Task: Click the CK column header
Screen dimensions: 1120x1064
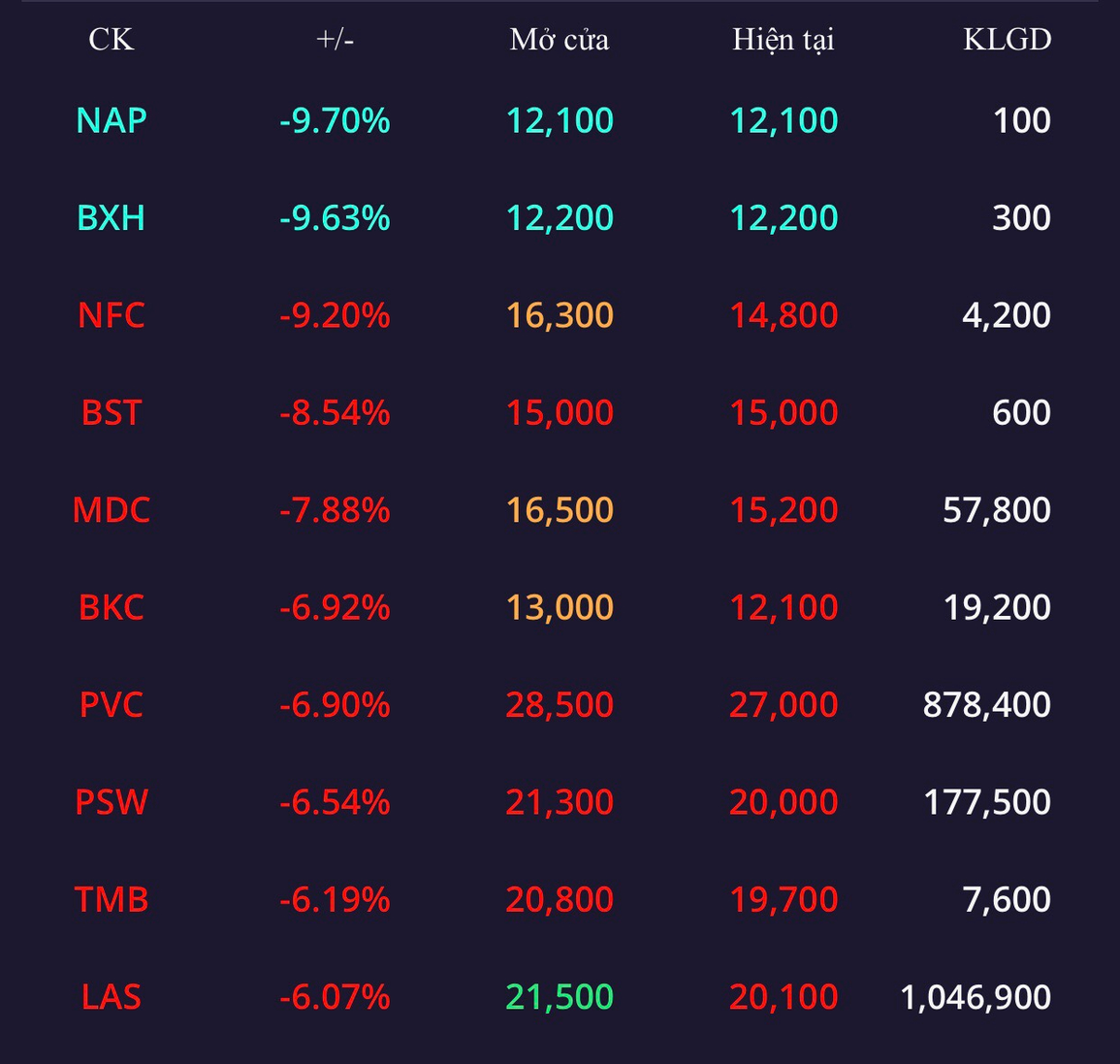Action: click(x=111, y=40)
